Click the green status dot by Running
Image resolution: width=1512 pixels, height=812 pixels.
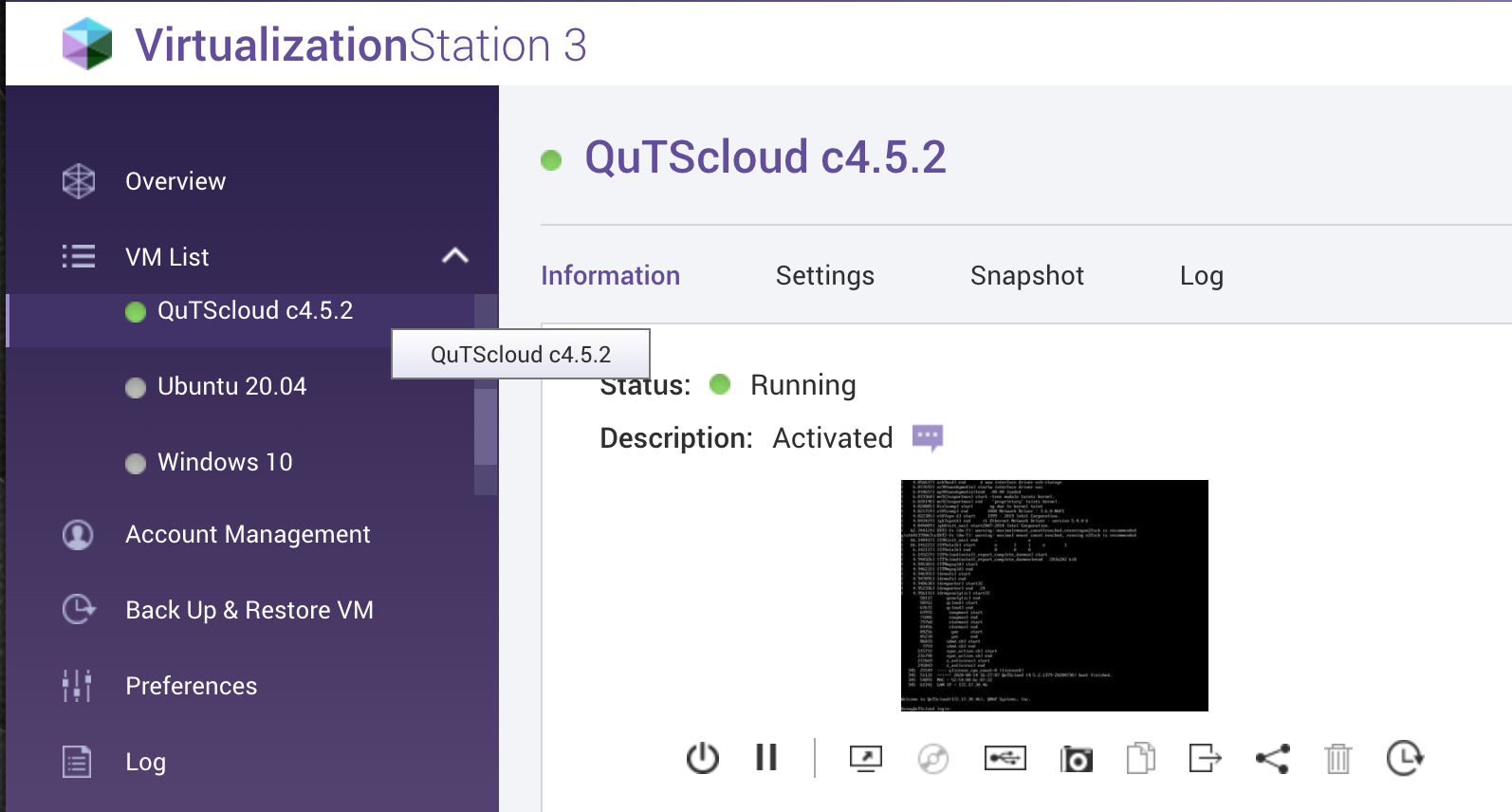coord(720,383)
